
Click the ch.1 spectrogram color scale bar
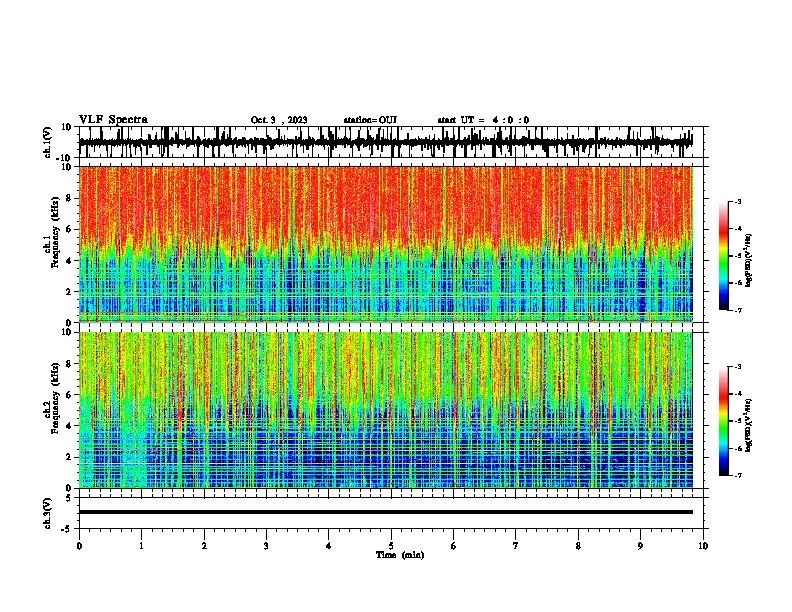(723, 256)
